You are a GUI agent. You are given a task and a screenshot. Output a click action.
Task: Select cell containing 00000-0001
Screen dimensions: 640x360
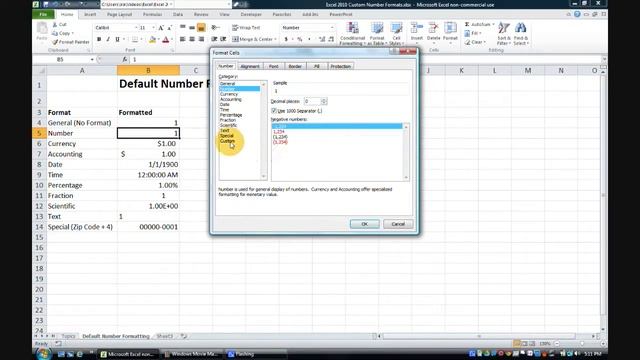[149, 227]
